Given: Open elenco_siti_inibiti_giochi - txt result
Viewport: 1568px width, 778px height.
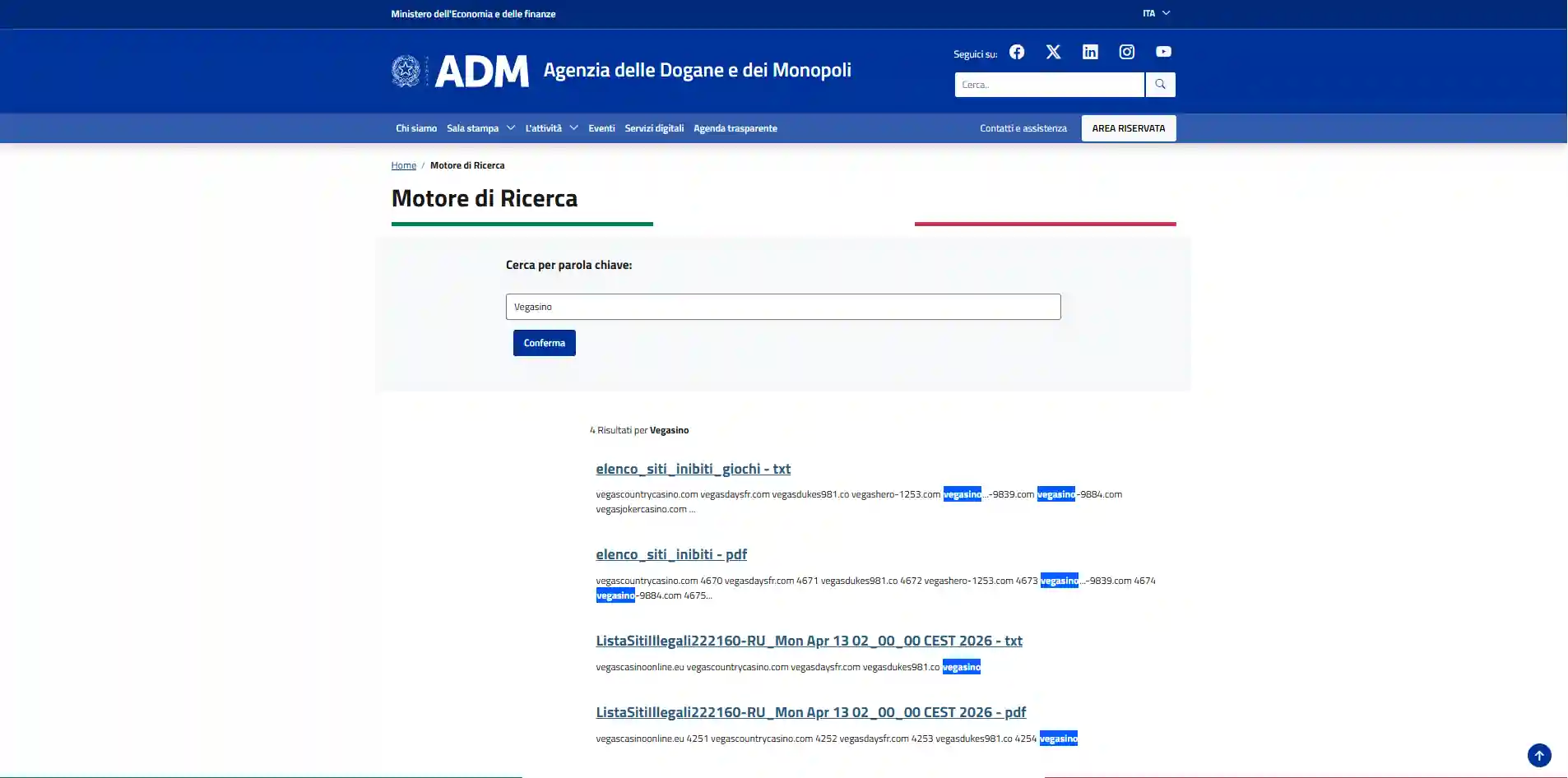Looking at the screenshot, I should click(x=694, y=469).
